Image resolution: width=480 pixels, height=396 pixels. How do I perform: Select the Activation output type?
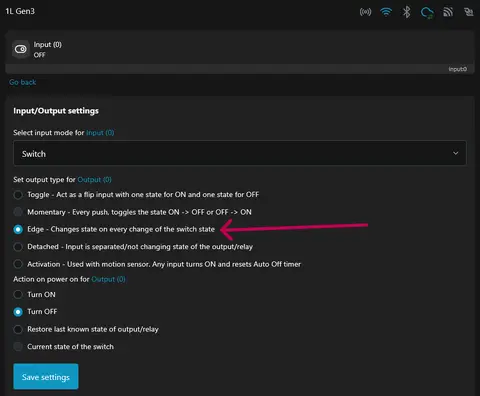(18, 264)
